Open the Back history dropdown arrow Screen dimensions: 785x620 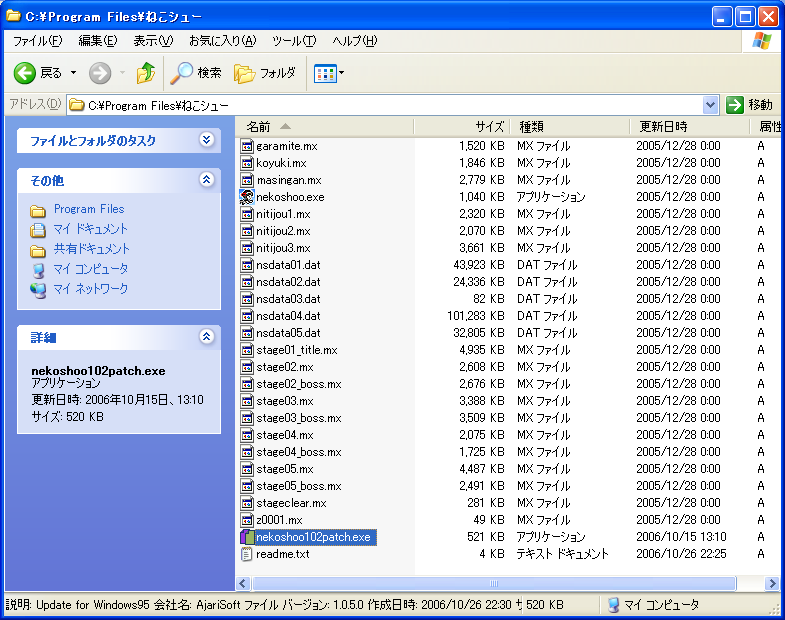(x=73, y=73)
